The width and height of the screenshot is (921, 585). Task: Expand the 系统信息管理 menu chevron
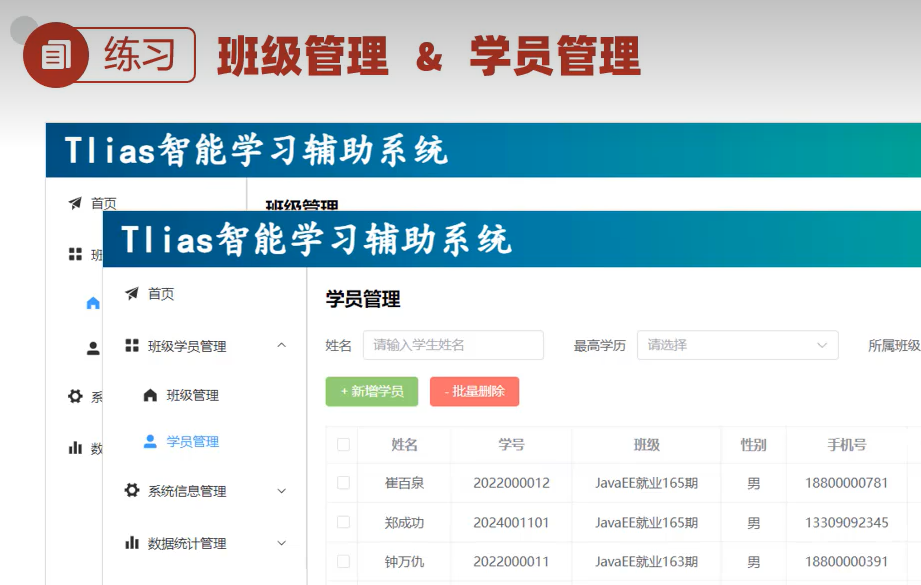click(281, 491)
